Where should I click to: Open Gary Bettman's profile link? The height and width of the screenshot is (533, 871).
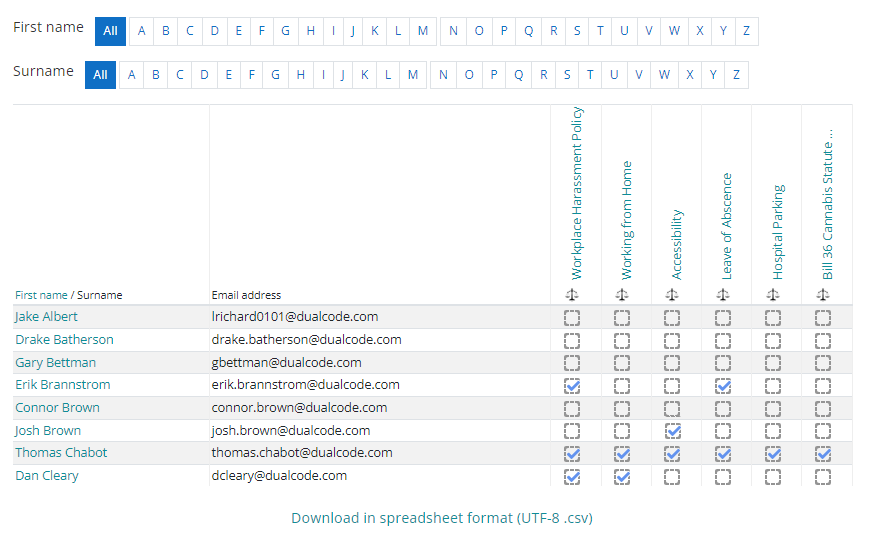[56, 362]
